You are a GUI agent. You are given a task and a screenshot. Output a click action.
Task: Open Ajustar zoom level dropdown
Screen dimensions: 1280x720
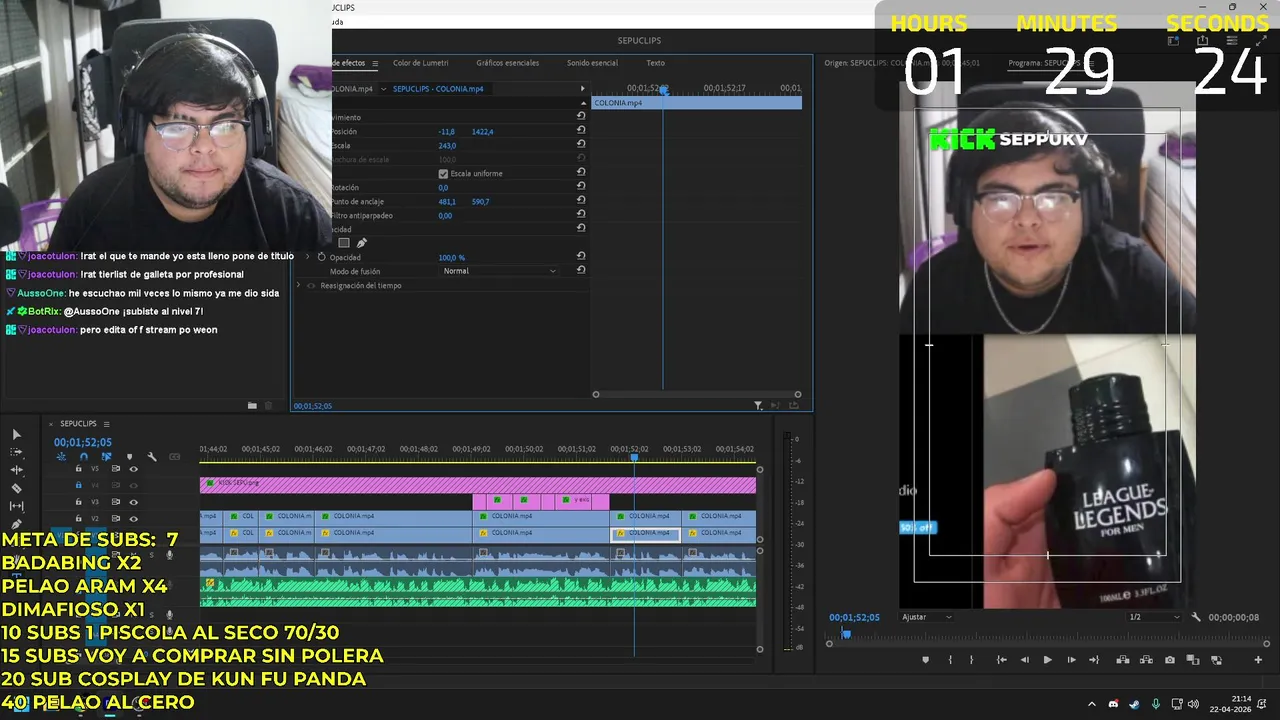[x=927, y=617]
